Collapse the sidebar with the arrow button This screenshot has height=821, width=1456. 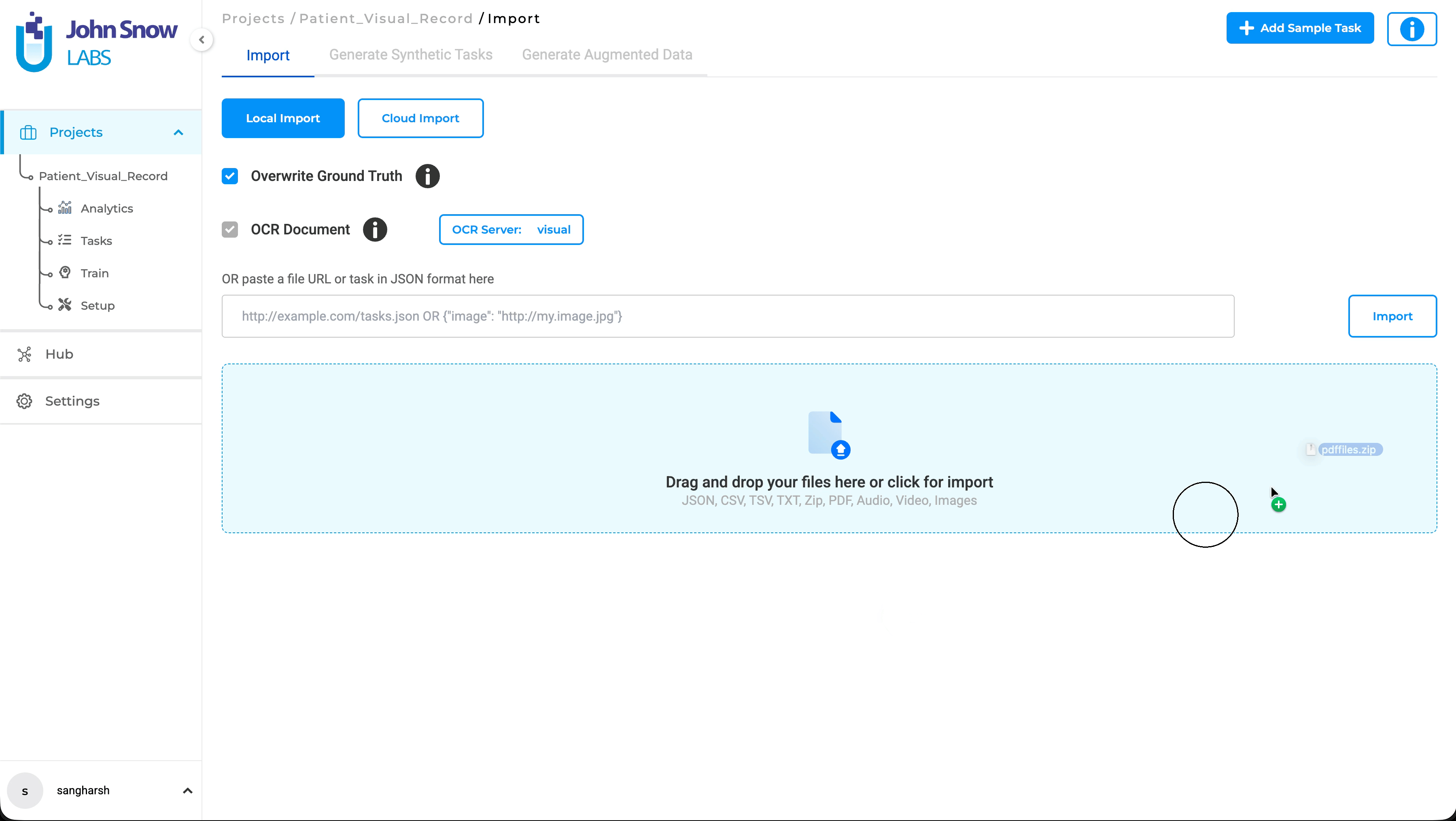coord(201,40)
